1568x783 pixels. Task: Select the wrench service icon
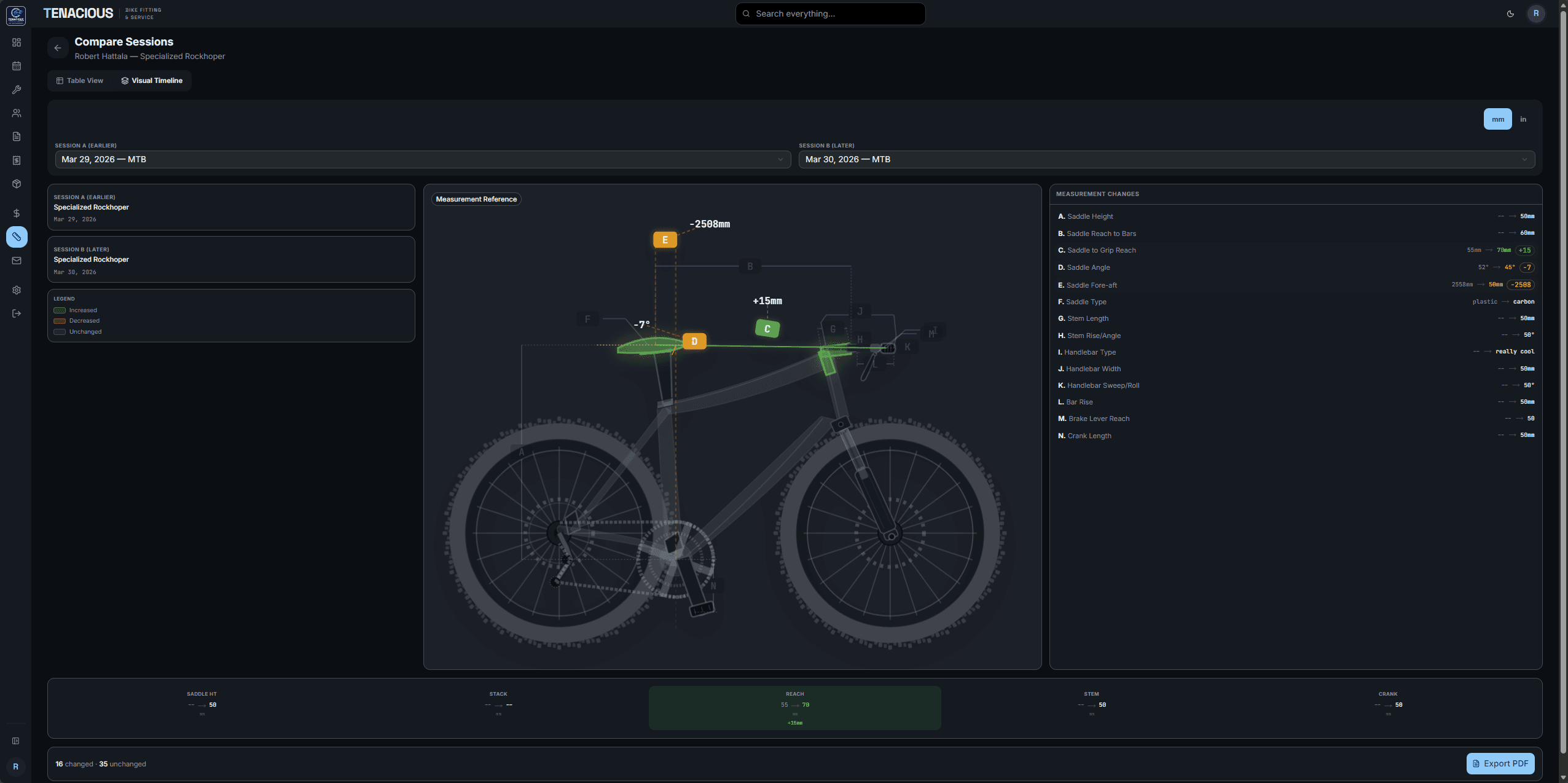17,89
